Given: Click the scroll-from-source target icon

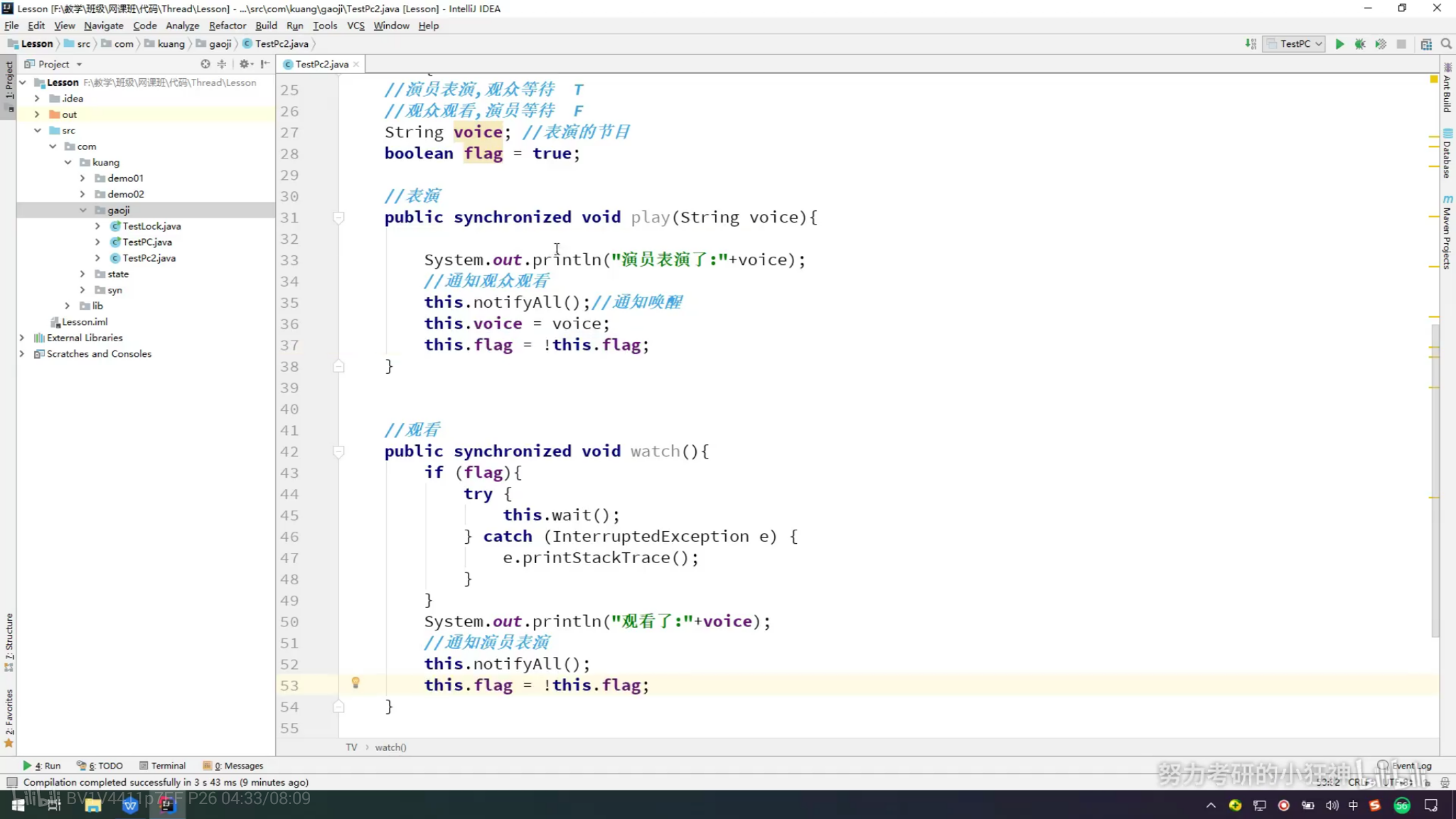Looking at the screenshot, I should point(205,64).
